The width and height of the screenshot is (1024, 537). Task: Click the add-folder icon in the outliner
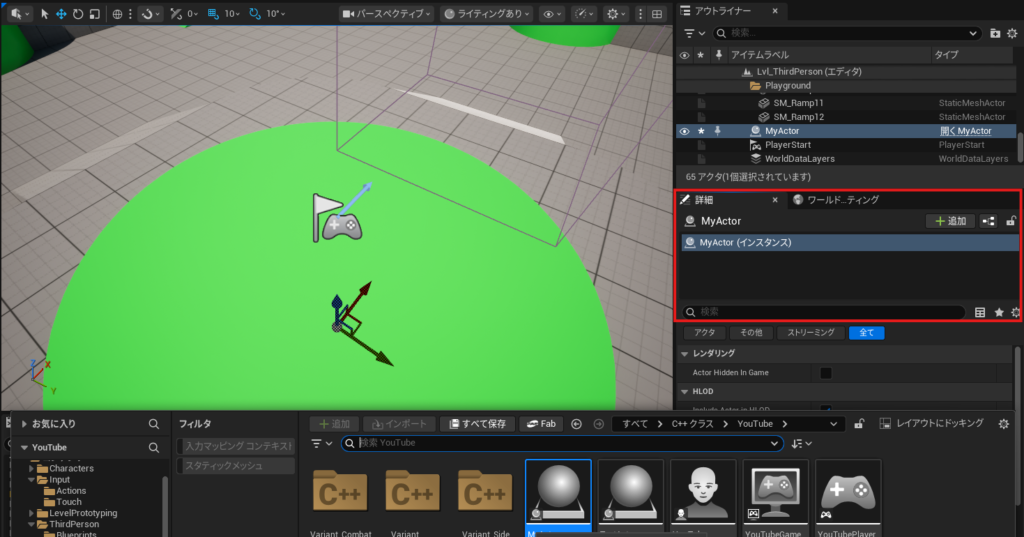(994, 33)
